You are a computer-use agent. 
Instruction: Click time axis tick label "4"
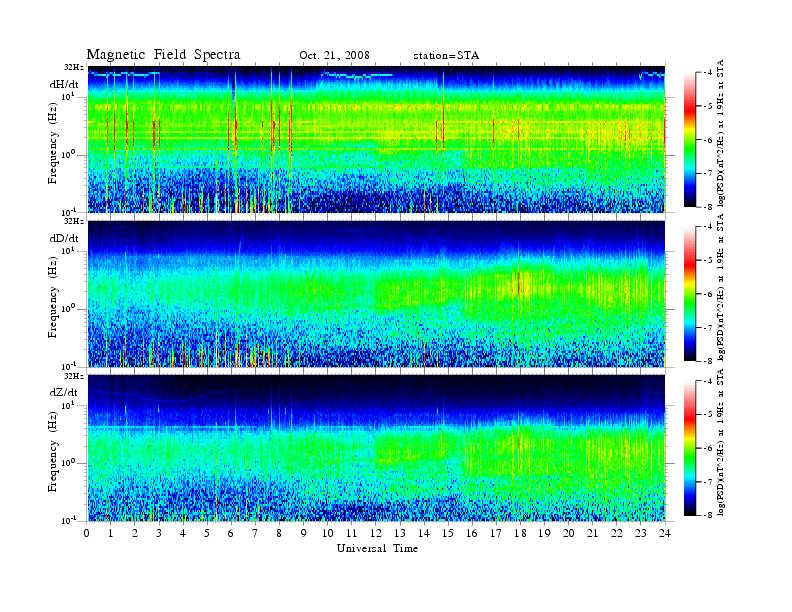coord(183,533)
